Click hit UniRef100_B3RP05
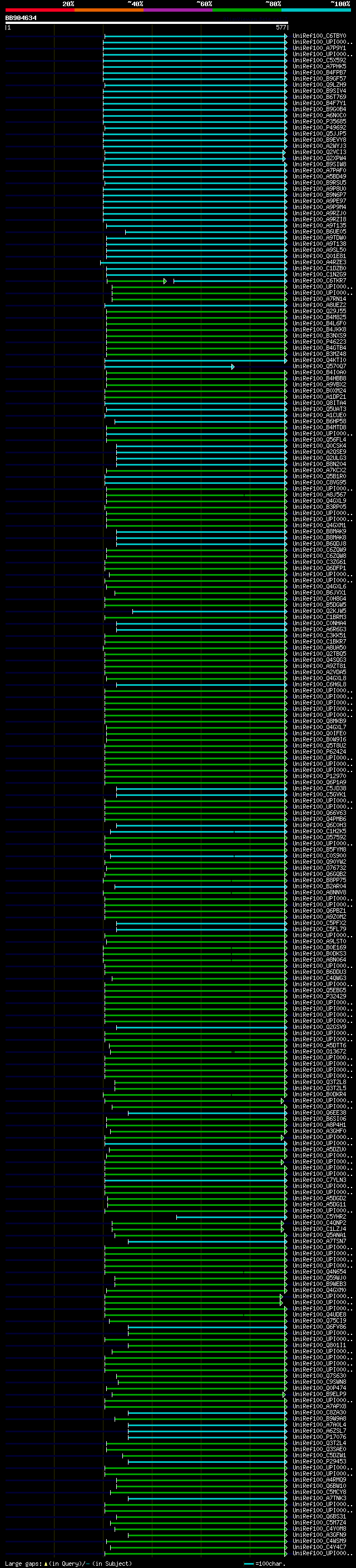 pyautogui.click(x=319, y=506)
